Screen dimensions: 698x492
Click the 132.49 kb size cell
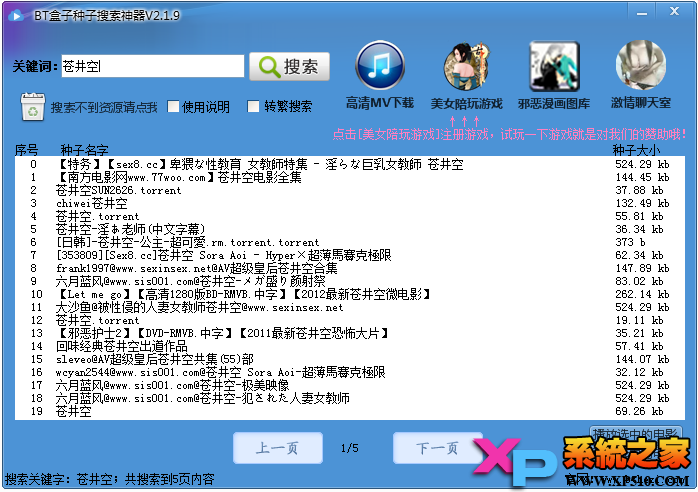click(x=642, y=203)
